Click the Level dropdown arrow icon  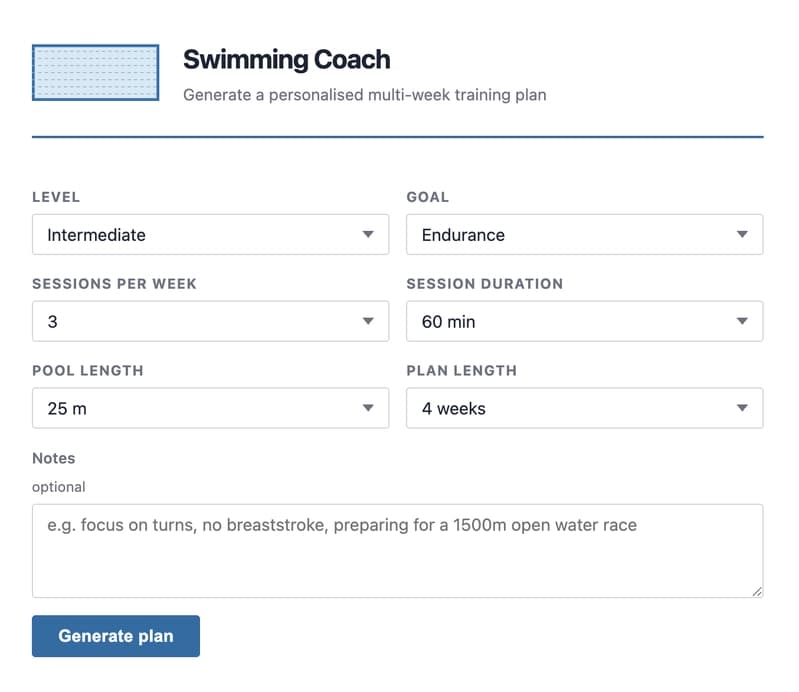[x=368, y=234]
